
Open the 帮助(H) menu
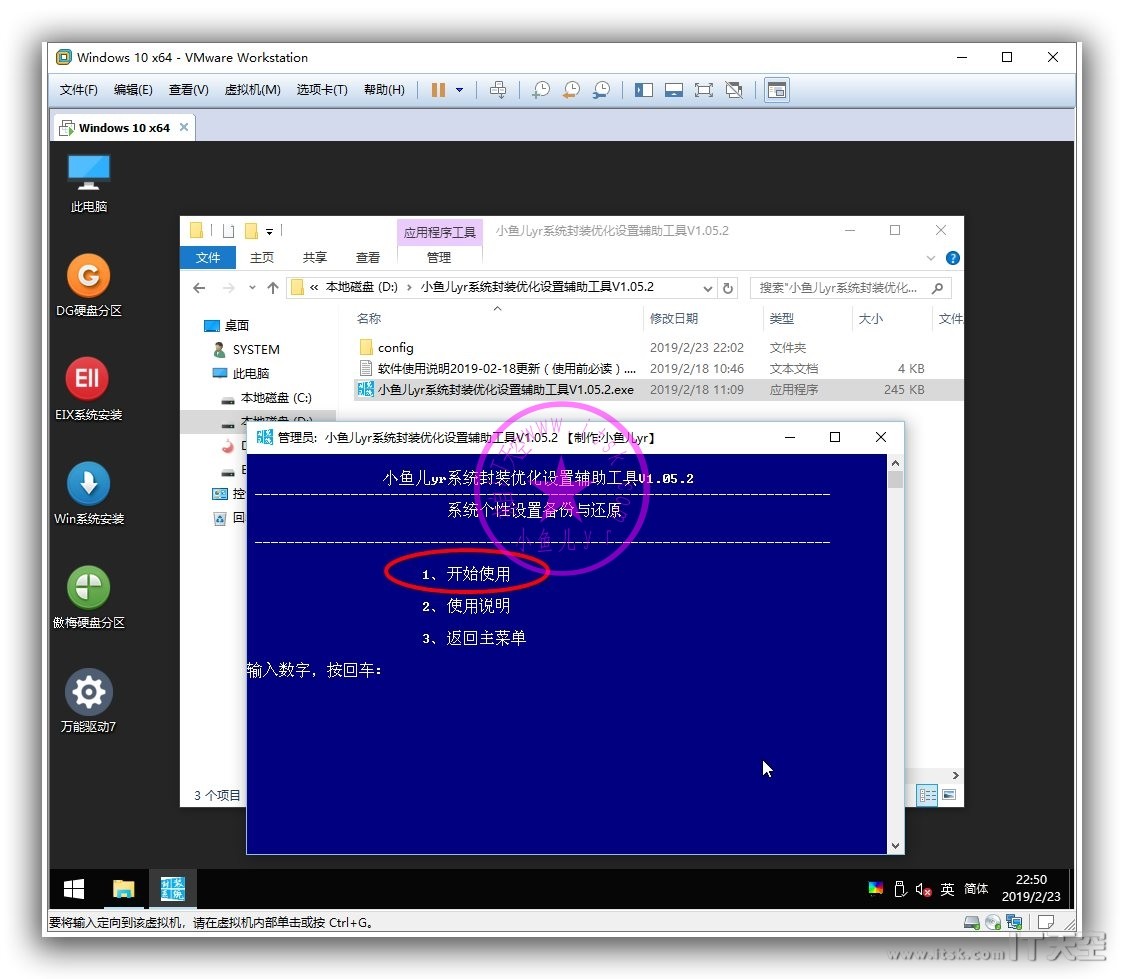tap(384, 90)
